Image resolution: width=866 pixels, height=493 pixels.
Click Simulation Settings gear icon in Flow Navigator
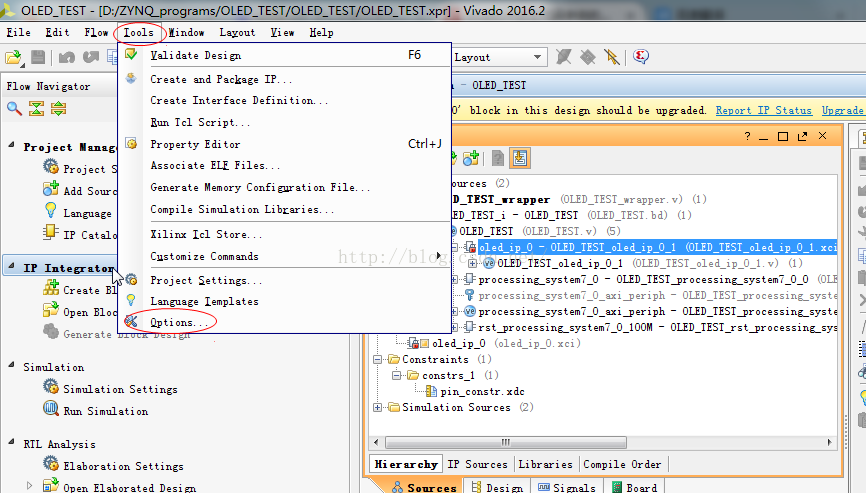[51, 386]
